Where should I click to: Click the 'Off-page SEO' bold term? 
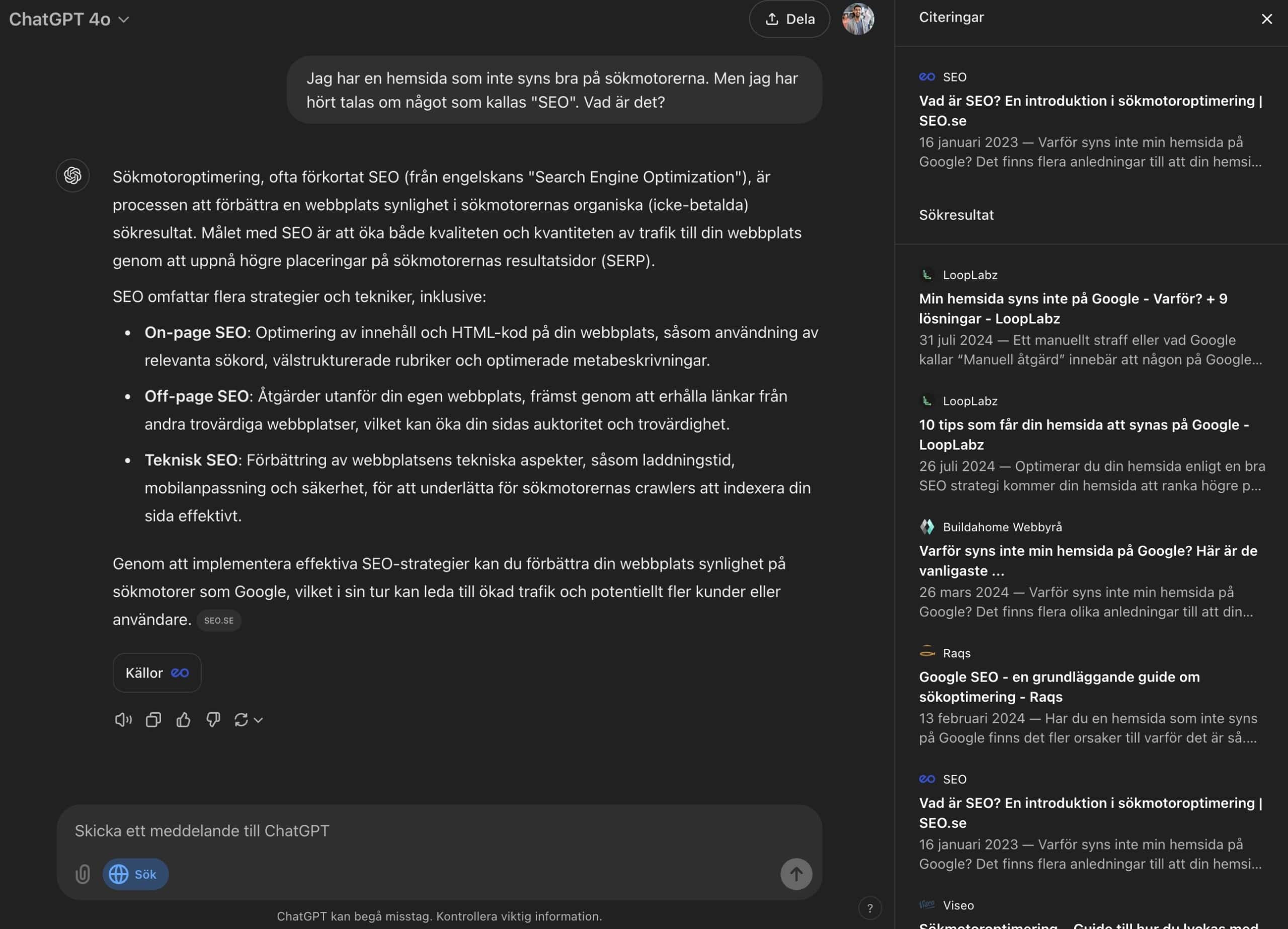point(197,396)
